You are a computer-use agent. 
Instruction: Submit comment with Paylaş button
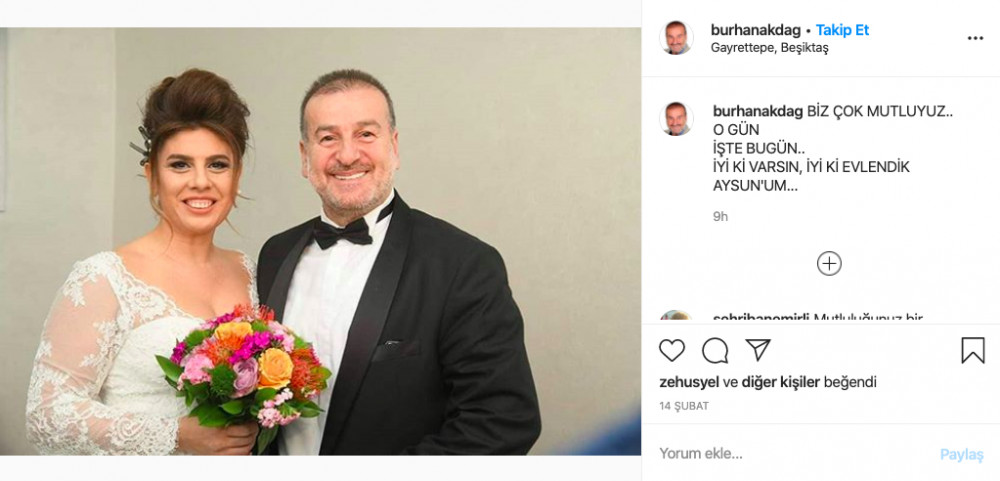[x=962, y=455]
